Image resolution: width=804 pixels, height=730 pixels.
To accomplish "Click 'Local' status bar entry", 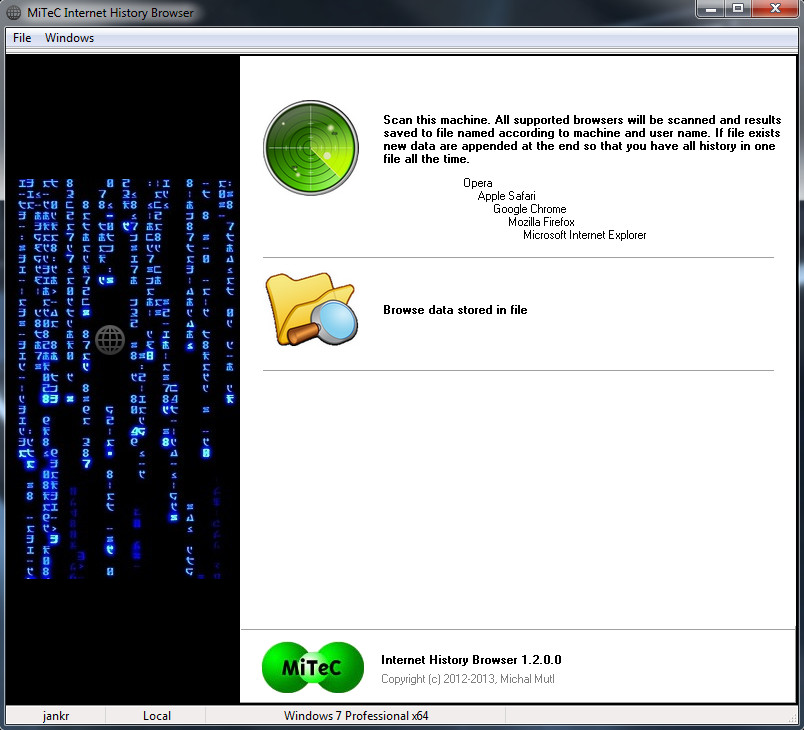I will click(x=156, y=716).
